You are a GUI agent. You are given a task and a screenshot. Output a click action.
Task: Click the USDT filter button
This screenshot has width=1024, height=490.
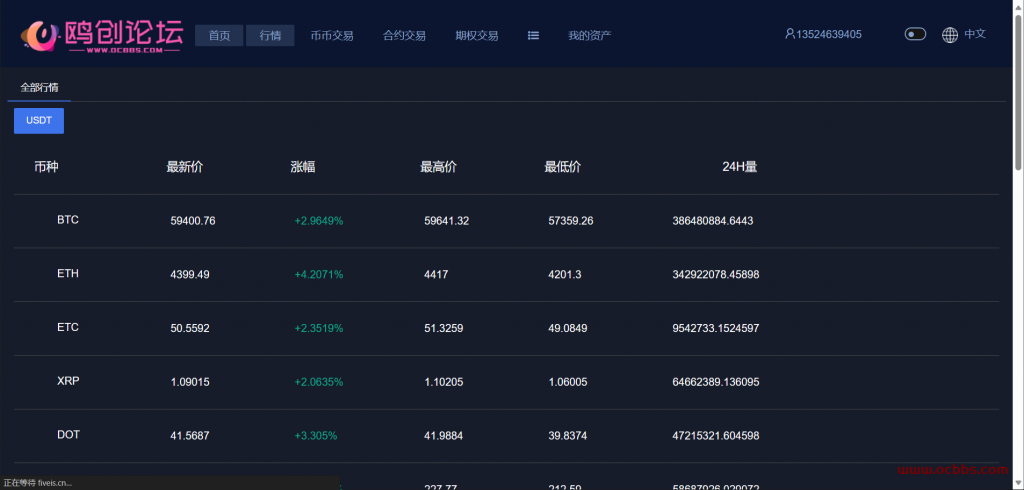pyautogui.click(x=39, y=121)
